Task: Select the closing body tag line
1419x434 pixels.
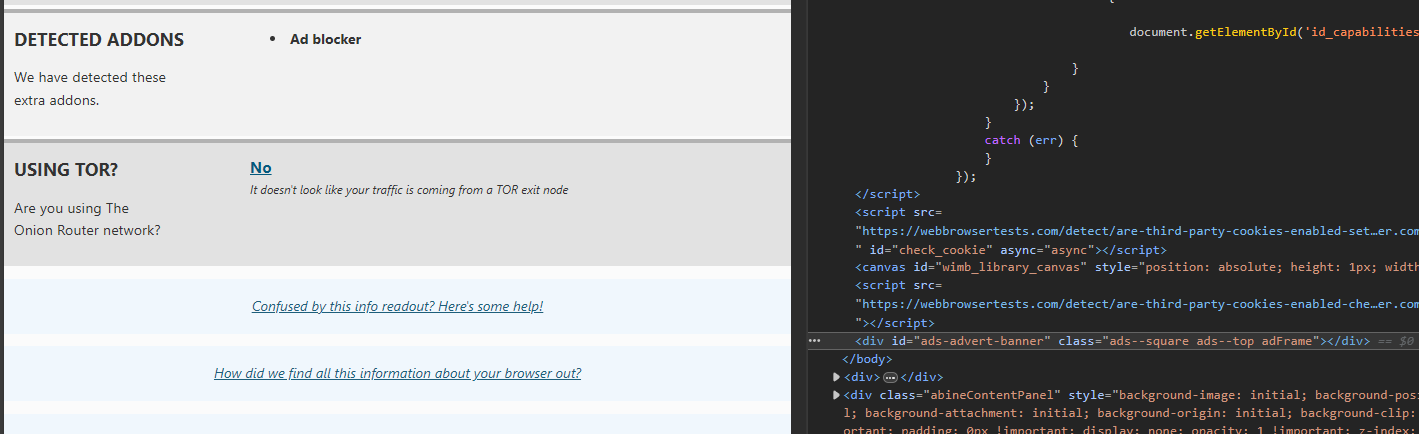Action: coord(868,359)
